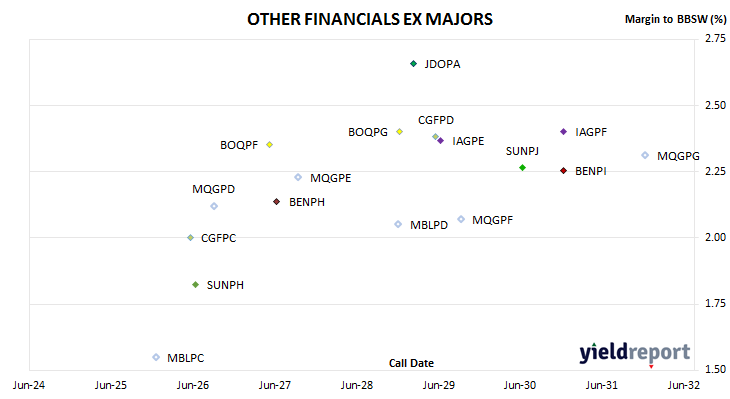This screenshot has height=399, width=730.
Task: Select the BOQPG data label text
Action: pos(368,132)
